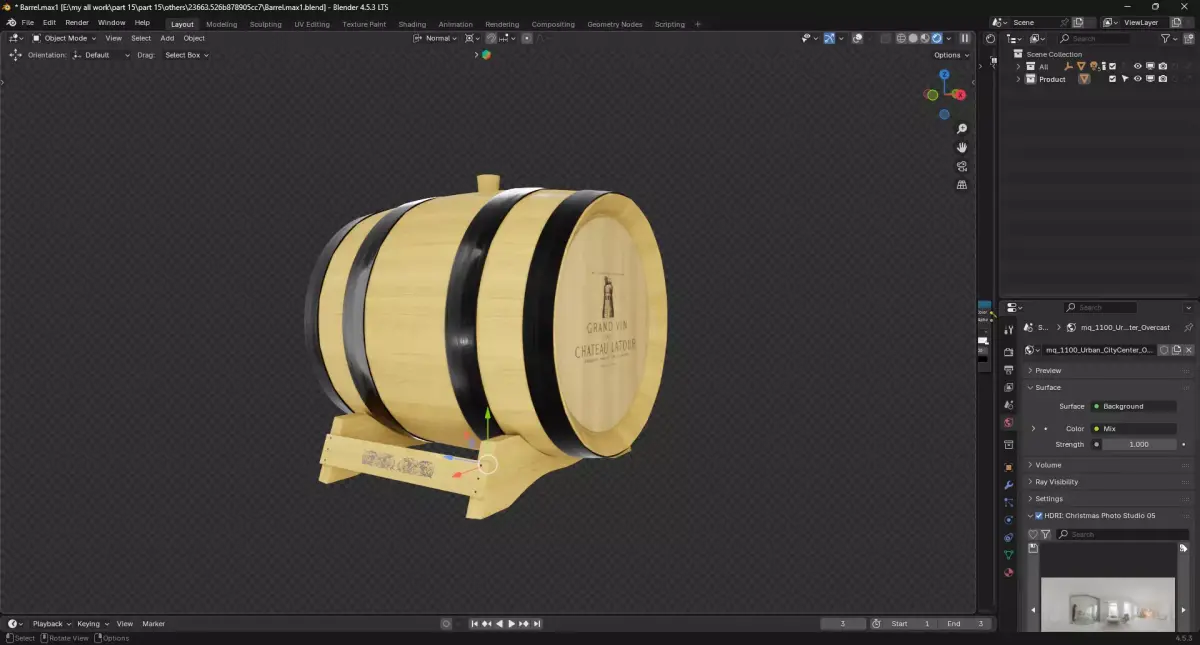Image resolution: width=1200 pixels, height=645 pixels.
Task: Hide the Product collection with eye icon
Action: pos(1137,79)
